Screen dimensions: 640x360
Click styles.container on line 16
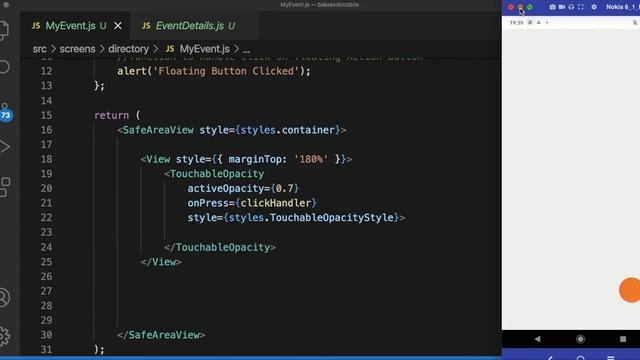pos(287,130)
